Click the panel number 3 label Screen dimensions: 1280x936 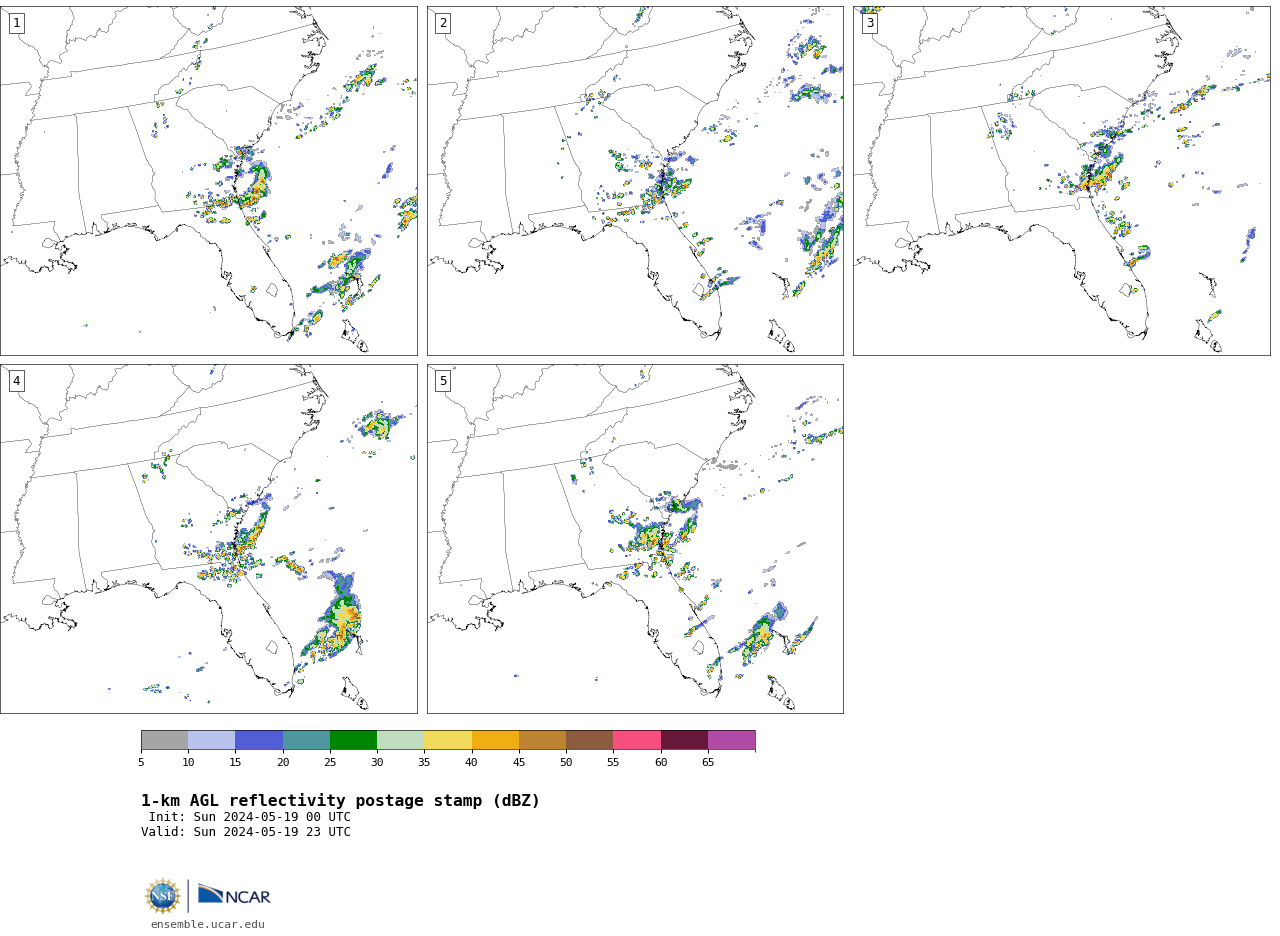870,23
